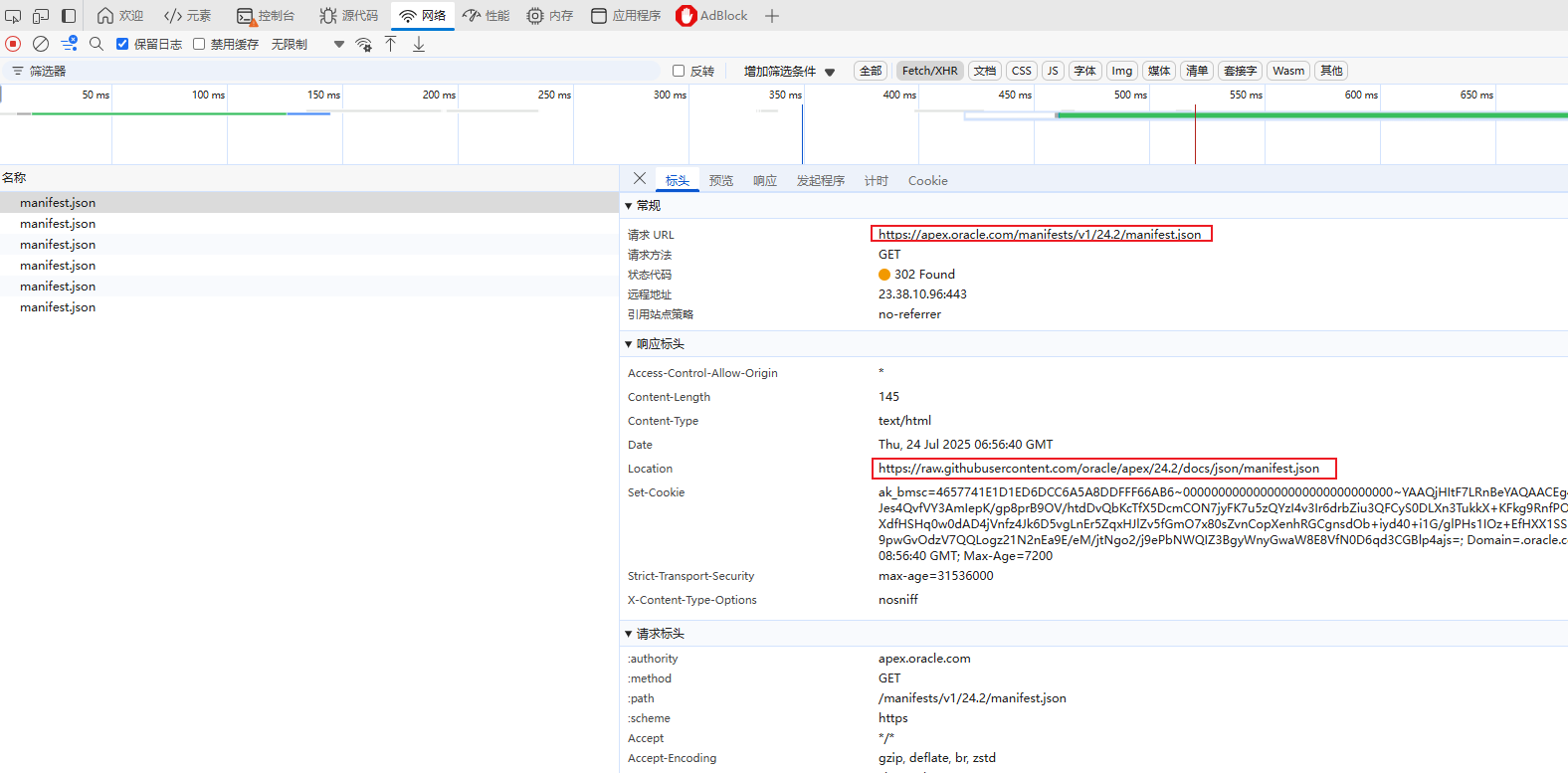Image resolution: width=1568 pixels, height=773 pixels.
Task: Click the import HAR upload arrow
Action: pyautogui.click(x=391, y=44)
